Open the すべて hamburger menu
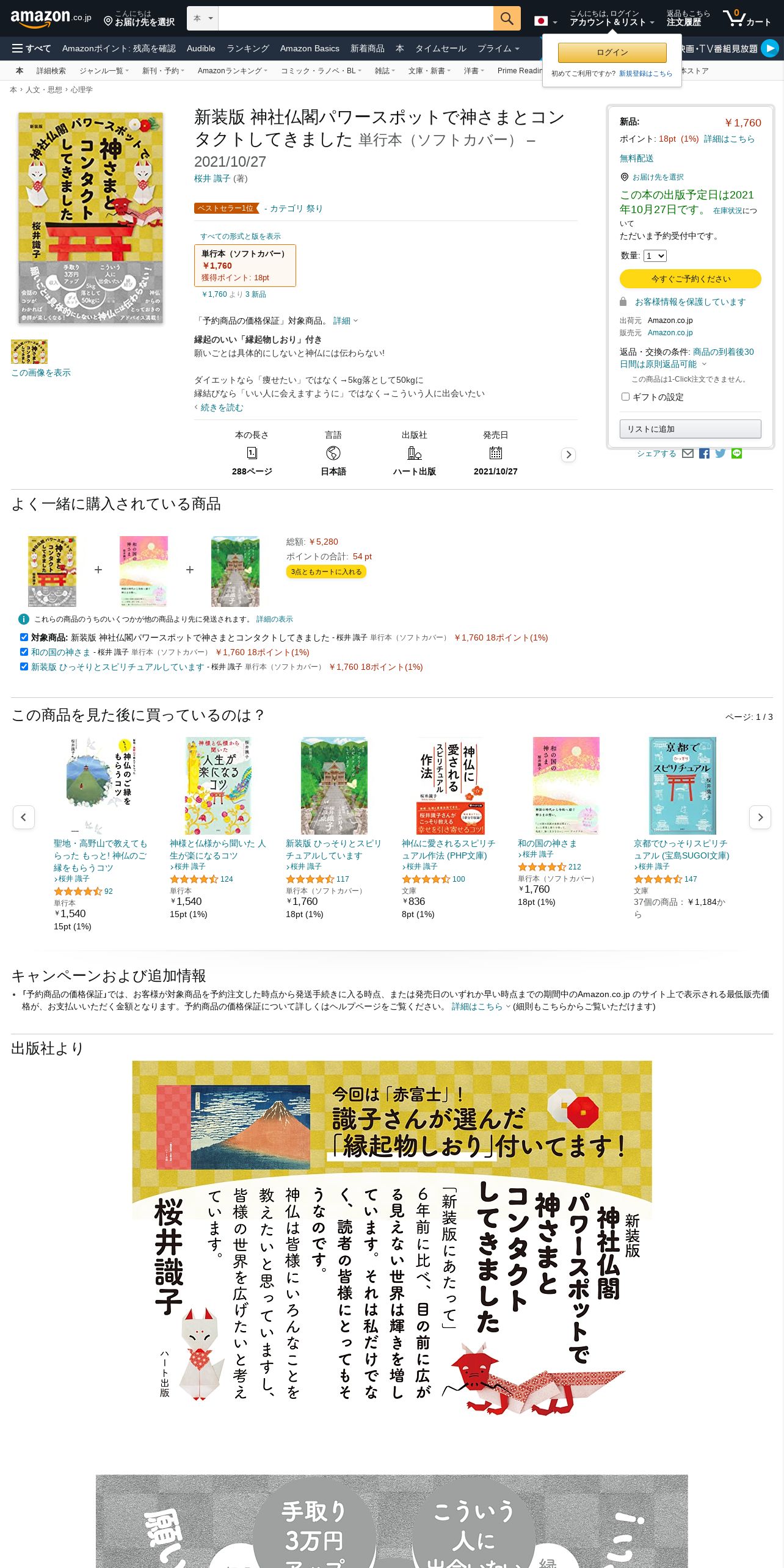Viewport: 784px width, 1568px height. click(32, 48)
